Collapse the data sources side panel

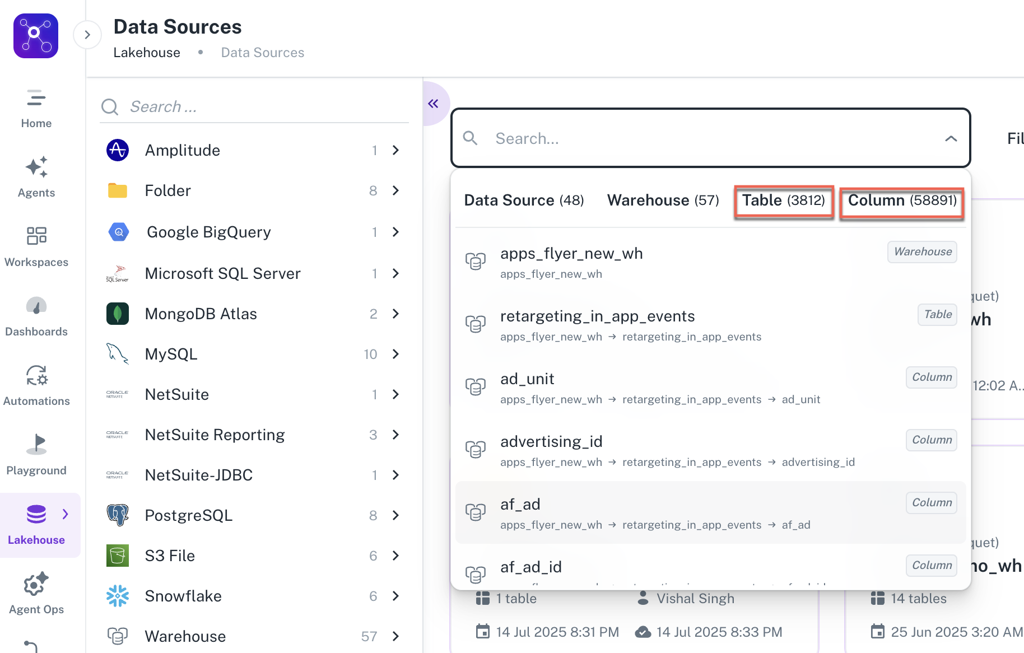[x=433, y=104]
